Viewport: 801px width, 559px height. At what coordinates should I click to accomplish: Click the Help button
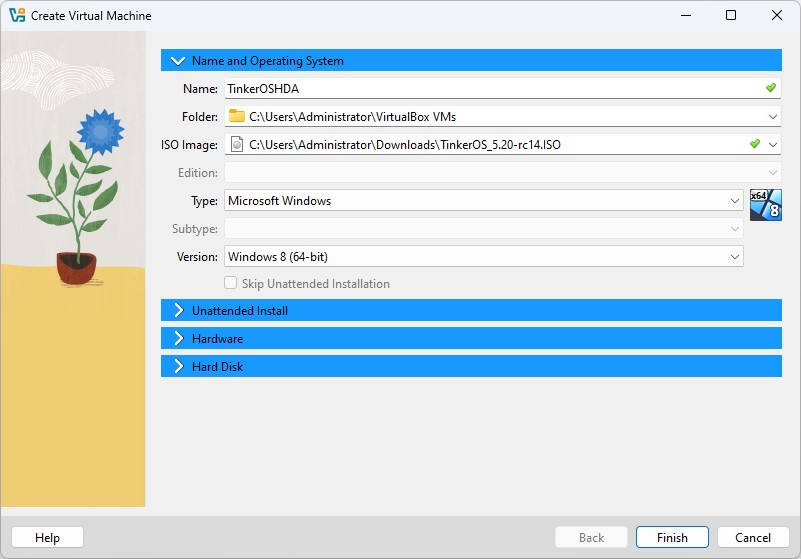coord(48,538)
